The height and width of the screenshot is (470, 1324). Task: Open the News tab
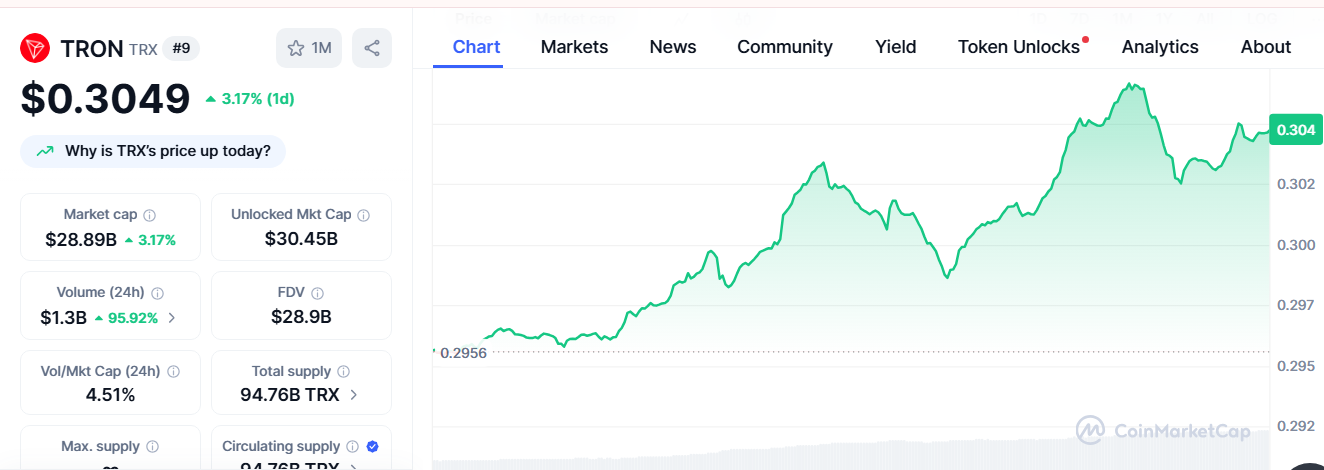673,47
